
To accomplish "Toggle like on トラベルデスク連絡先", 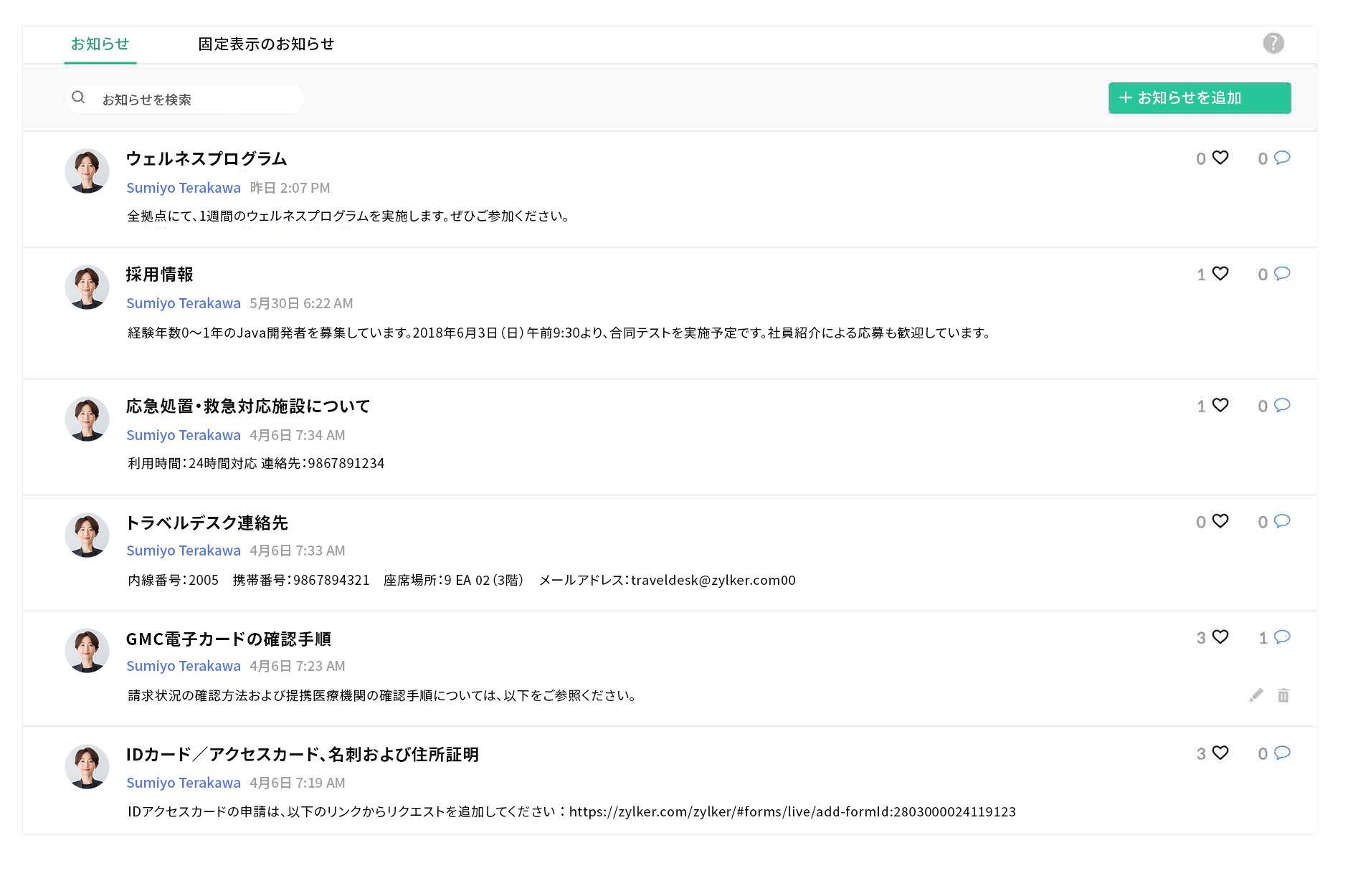I will tap(1220, 522).
